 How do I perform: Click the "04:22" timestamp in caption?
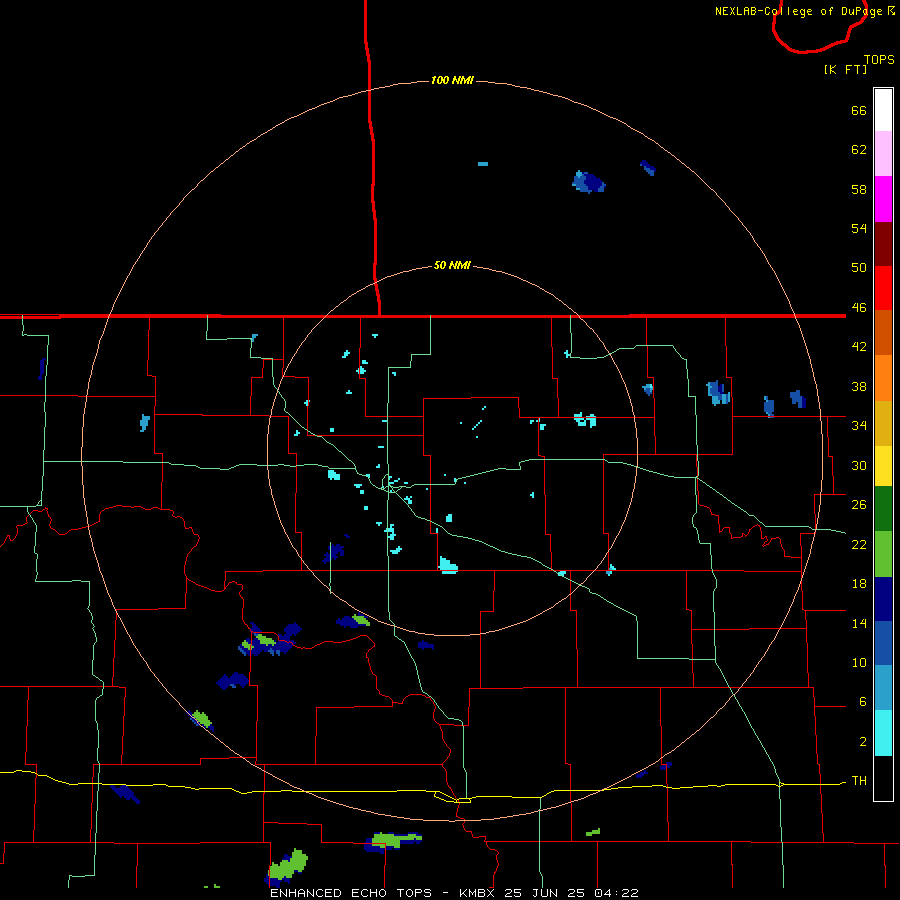tap(617, 893)
